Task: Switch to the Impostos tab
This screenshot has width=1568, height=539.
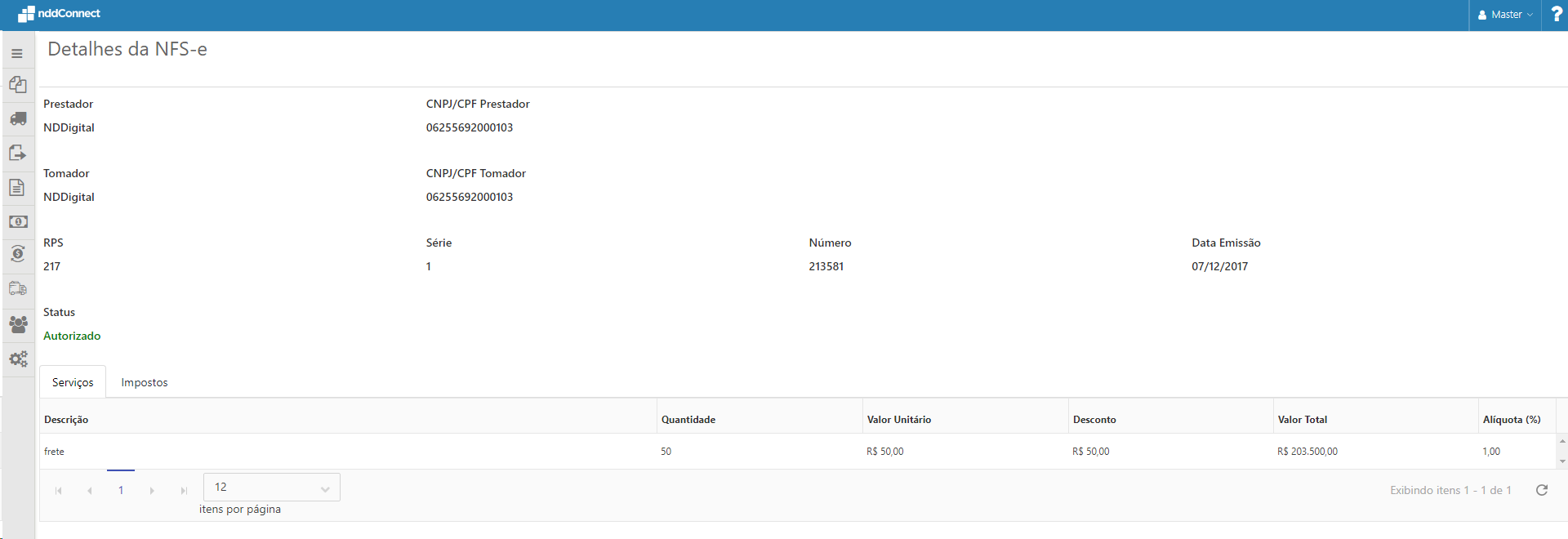Action: 145,382
